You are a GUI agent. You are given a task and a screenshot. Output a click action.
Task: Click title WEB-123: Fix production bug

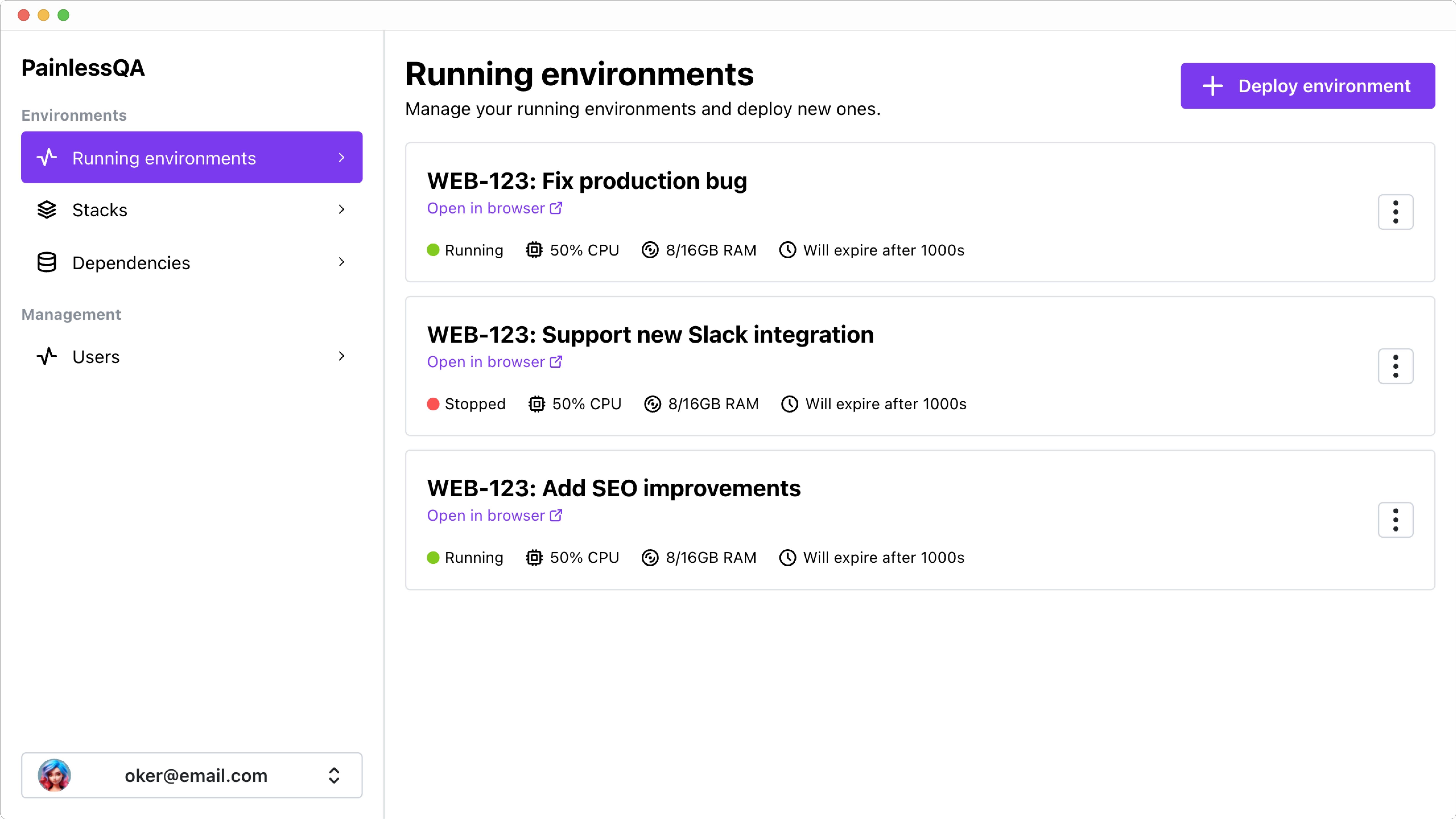coord(587,181)
